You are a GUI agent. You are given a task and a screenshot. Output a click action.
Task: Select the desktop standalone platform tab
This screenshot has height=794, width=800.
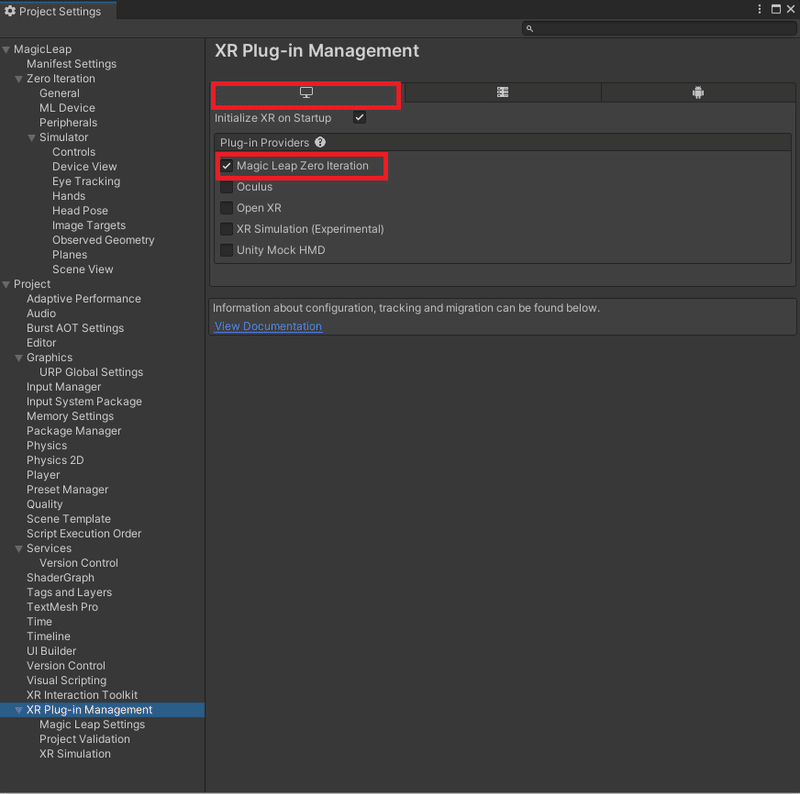point(307,93)
